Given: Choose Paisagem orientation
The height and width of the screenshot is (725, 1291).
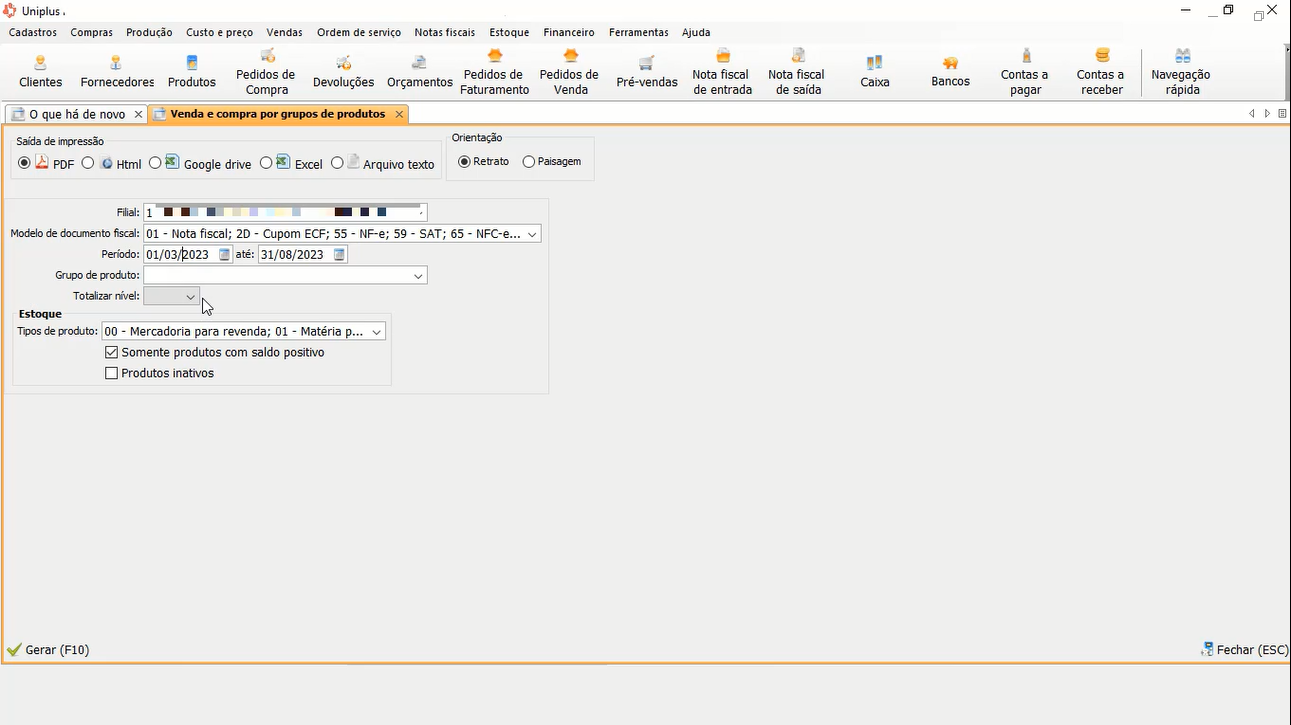Looking at the screenshot, I should [529, 162].
